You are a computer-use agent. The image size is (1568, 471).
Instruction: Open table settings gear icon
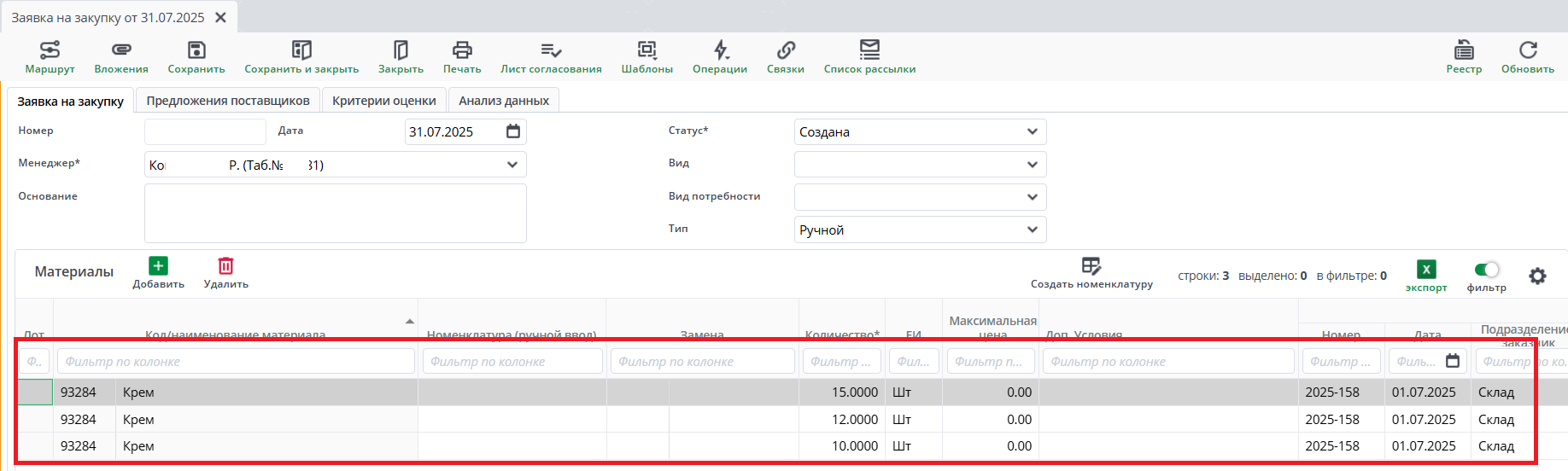pyautogui.click(x=1537, y=276)
